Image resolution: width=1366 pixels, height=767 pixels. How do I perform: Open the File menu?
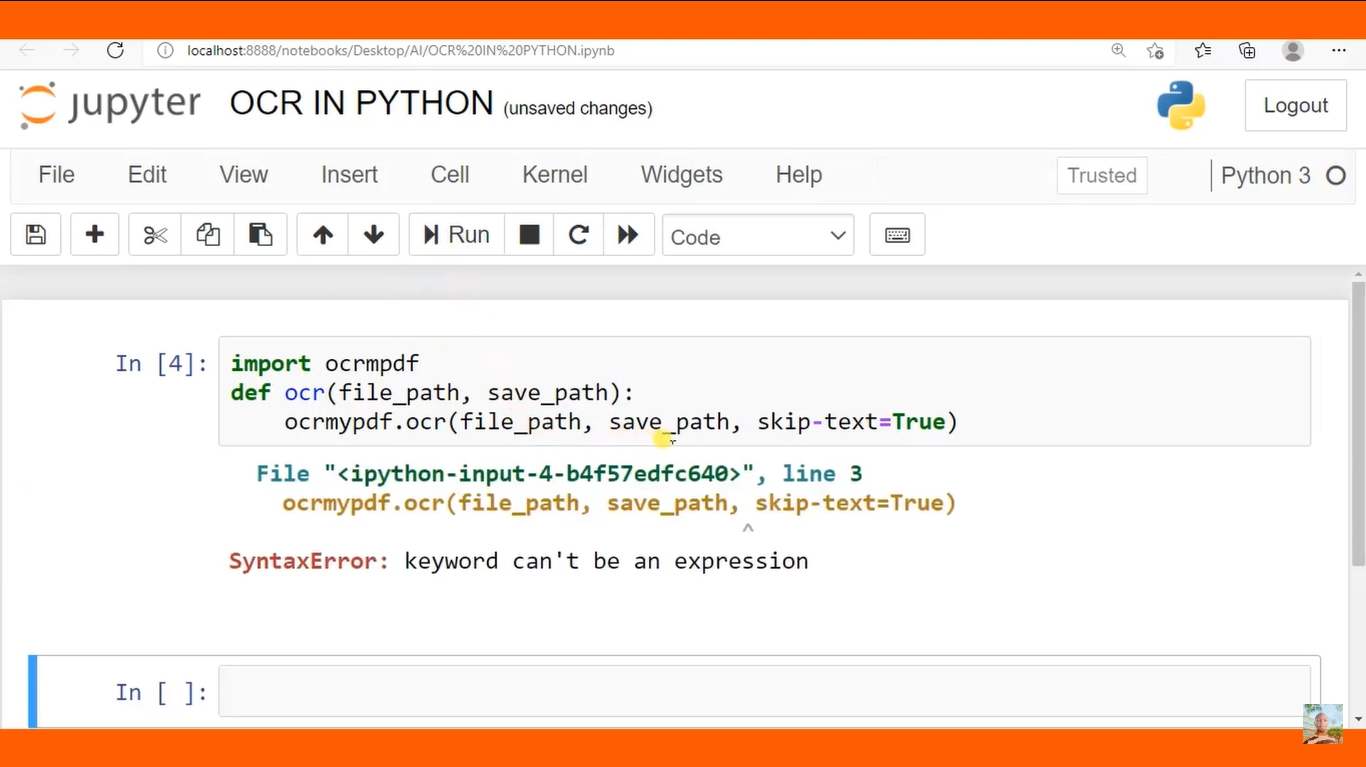pos(56,175)
